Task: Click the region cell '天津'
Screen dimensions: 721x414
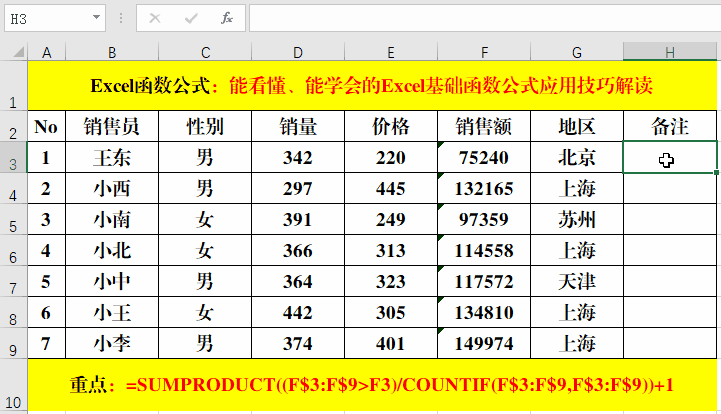Action: [577, 281]
